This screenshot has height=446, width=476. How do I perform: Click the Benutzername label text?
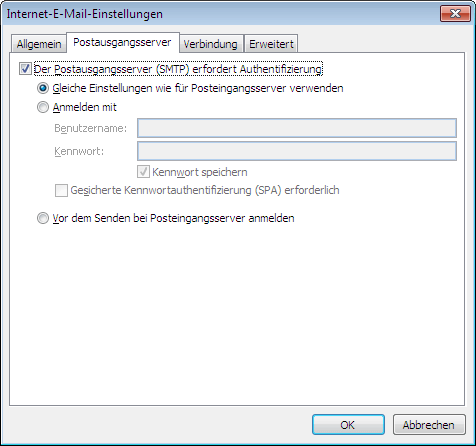pyautogui.click(x=90, y=128)
